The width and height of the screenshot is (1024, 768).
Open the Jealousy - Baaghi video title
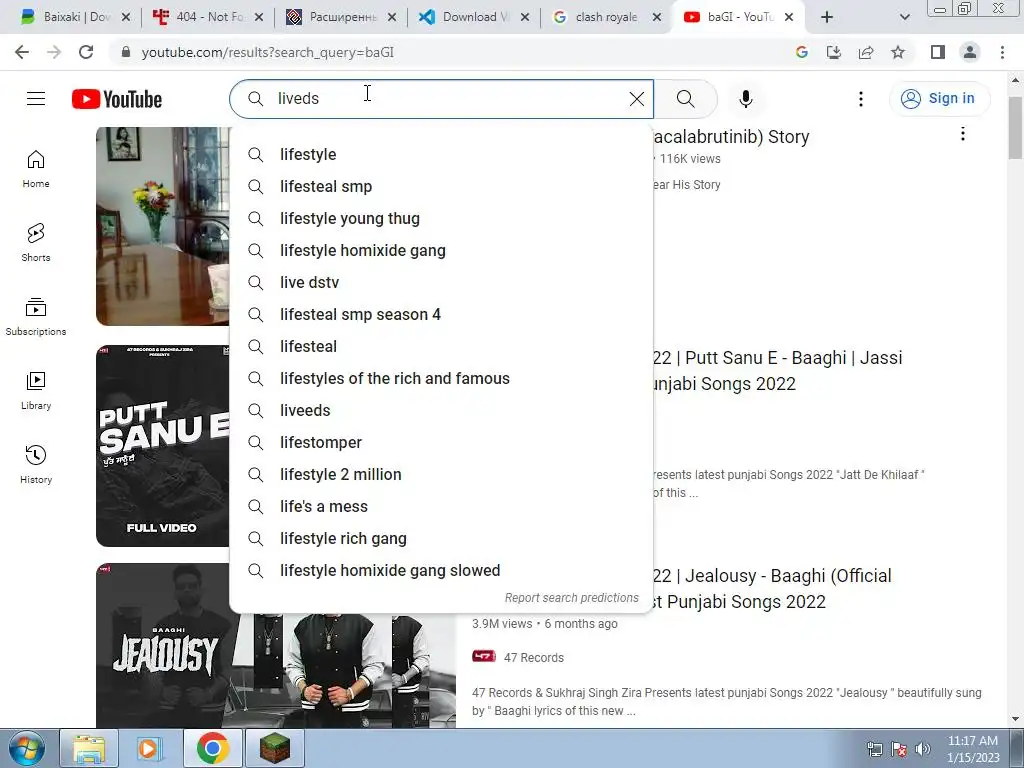pyautogui.click(x=771, y=588)
